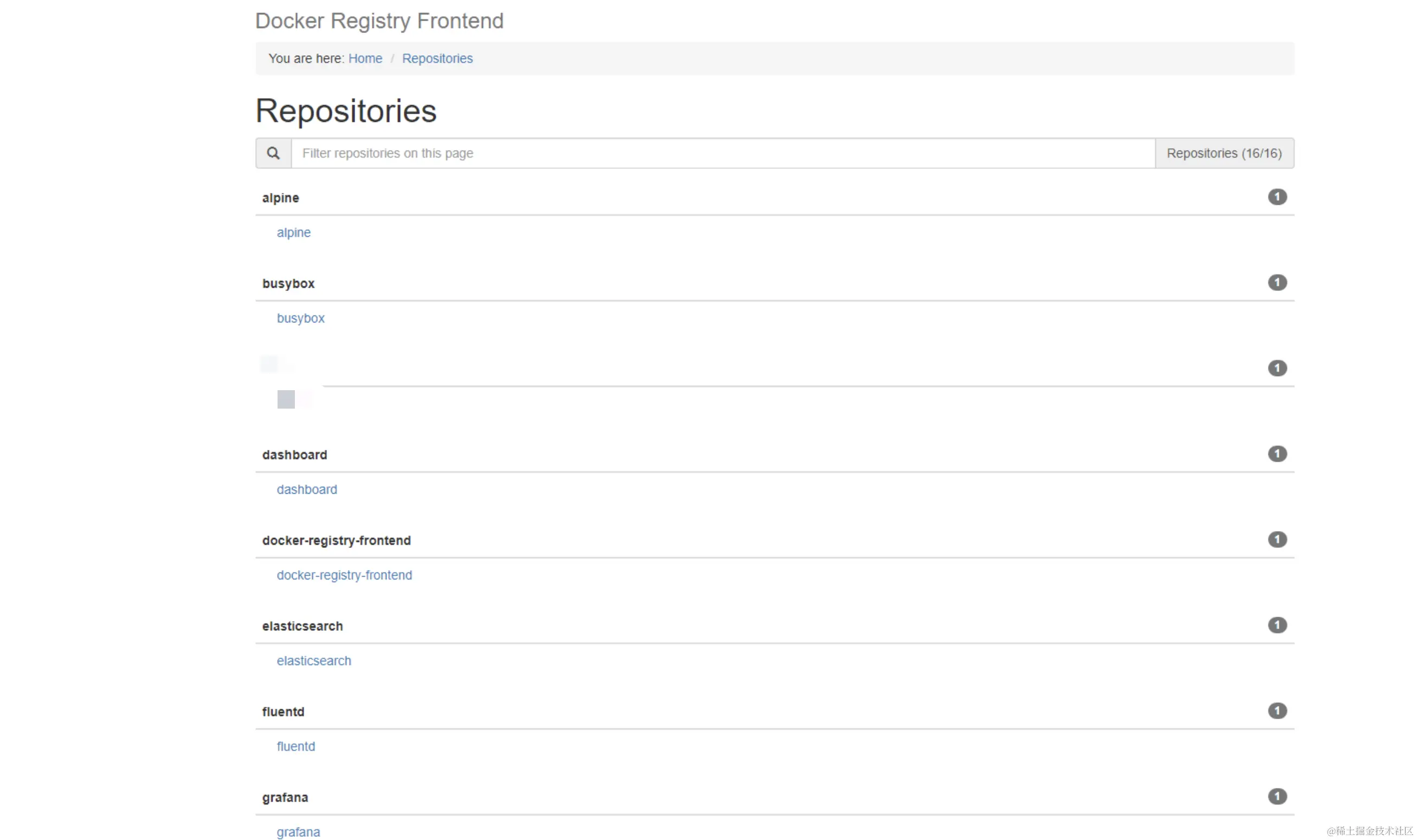Click the magnifying glass search icon
Screen dimensions: 1417x840
pos(273,153)
